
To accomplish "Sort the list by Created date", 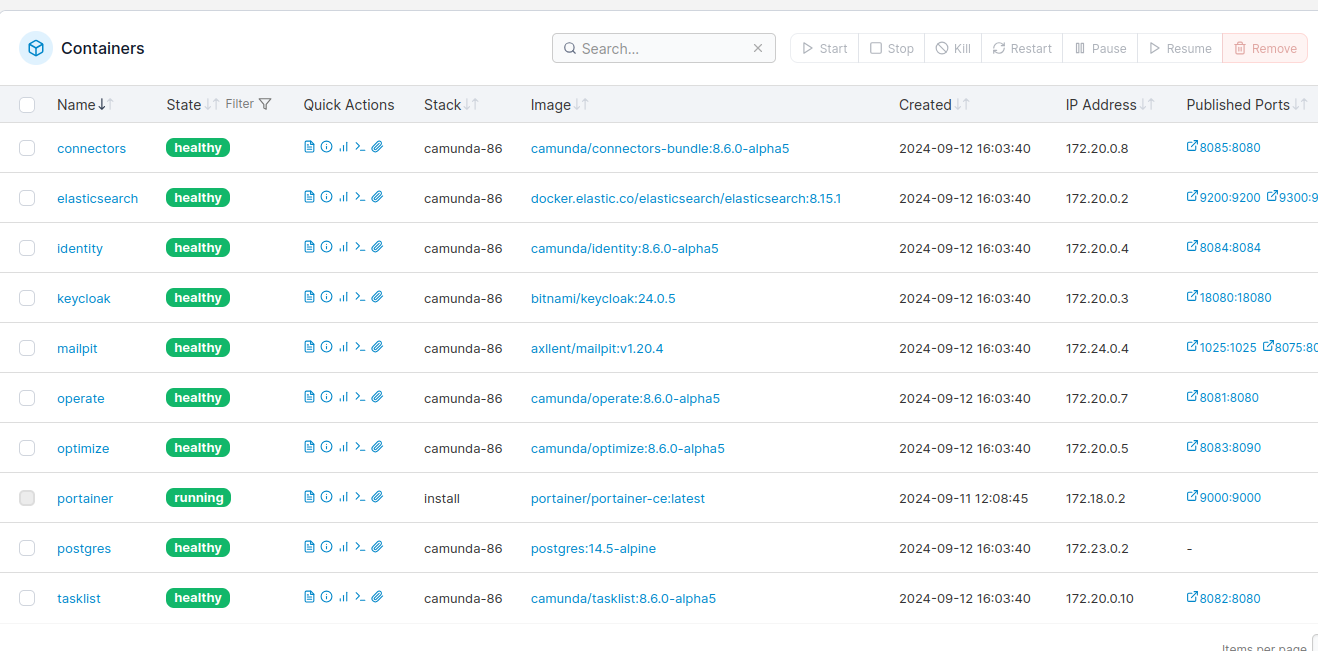I will [925, 105].
